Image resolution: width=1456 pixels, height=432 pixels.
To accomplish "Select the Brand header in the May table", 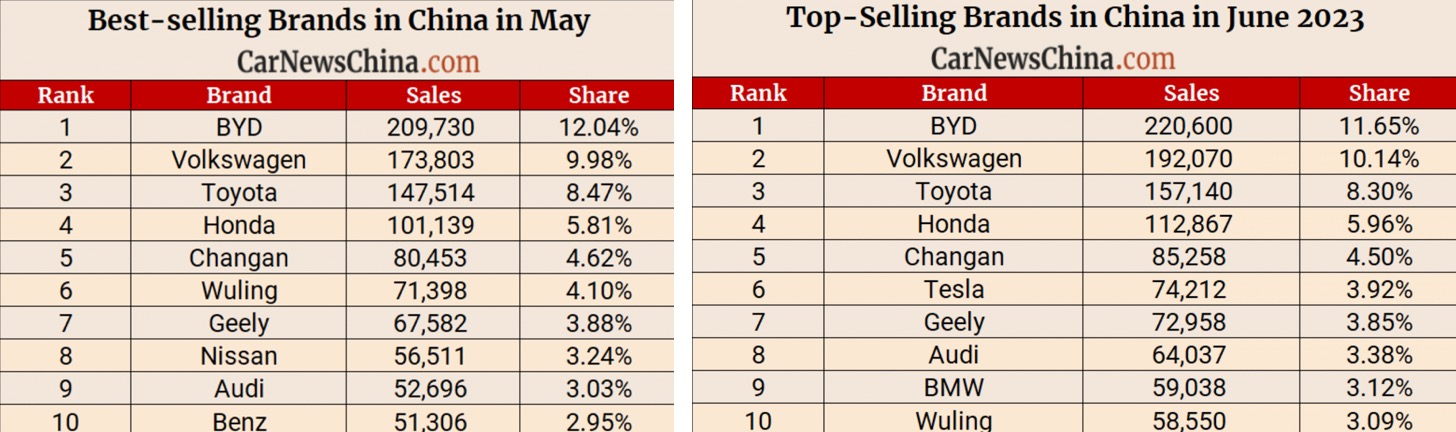I will pyautogui.click(x=239, y=96).
